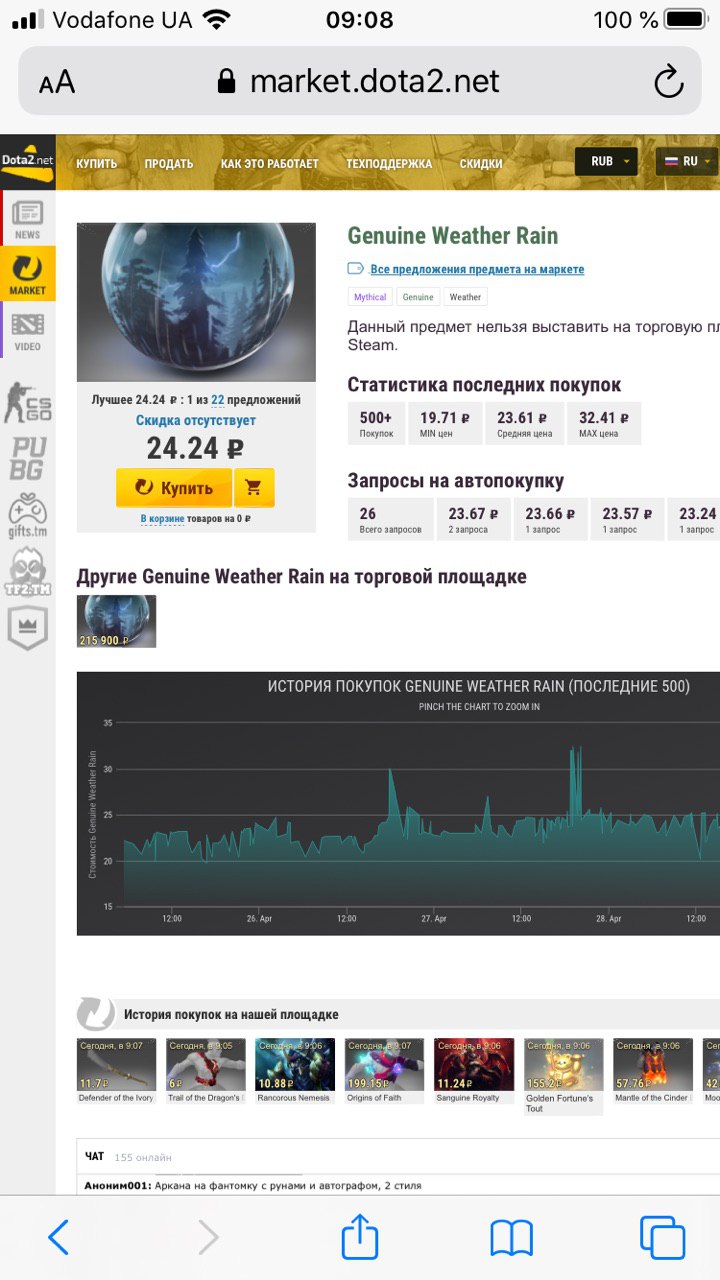Open КАК ЭТО РАБОТАЕТ menu item
The height and width of the screenshot is (1280, 720).
(x=270, y=163)
